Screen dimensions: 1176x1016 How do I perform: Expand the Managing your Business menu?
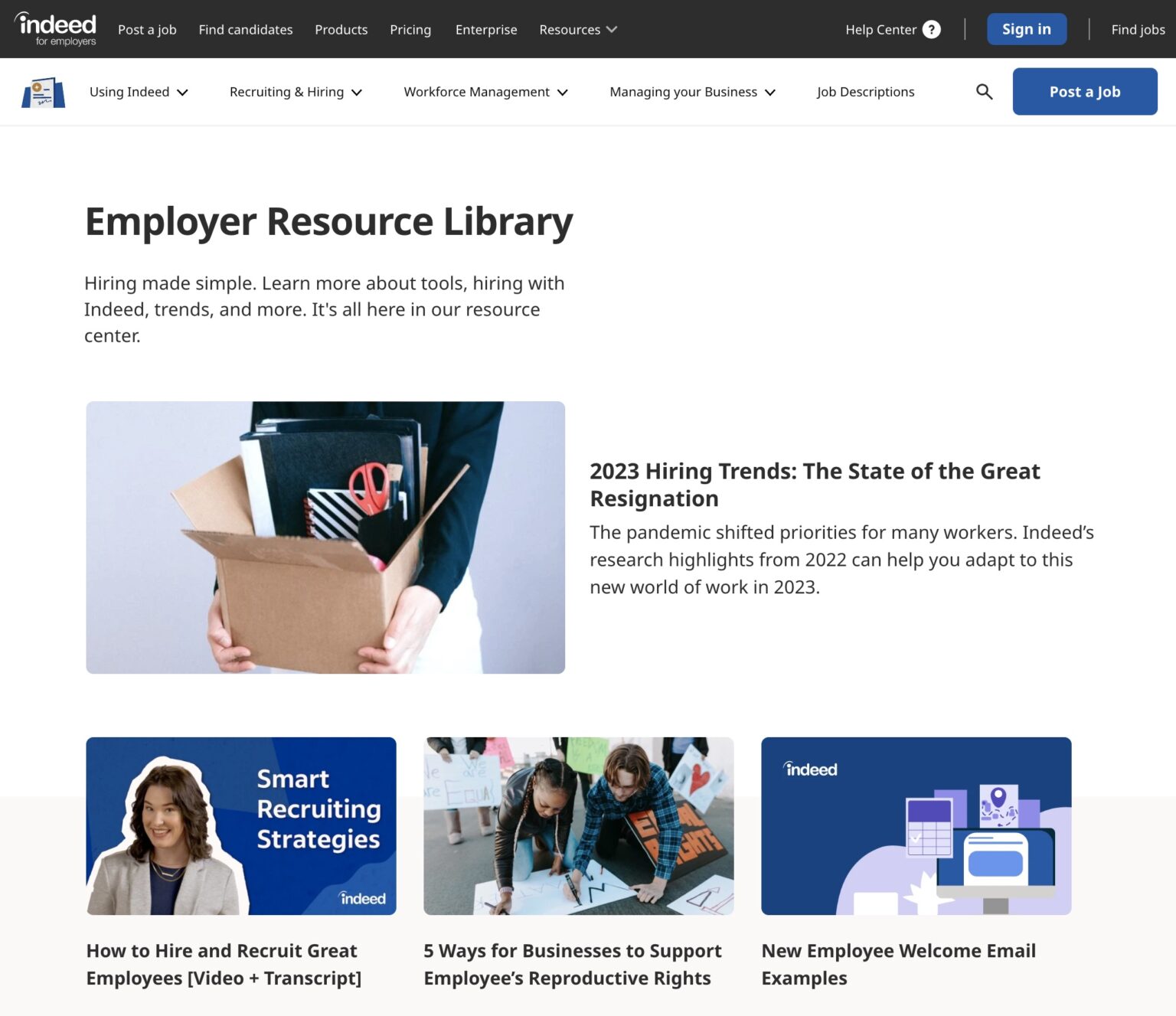coord(691,91)
